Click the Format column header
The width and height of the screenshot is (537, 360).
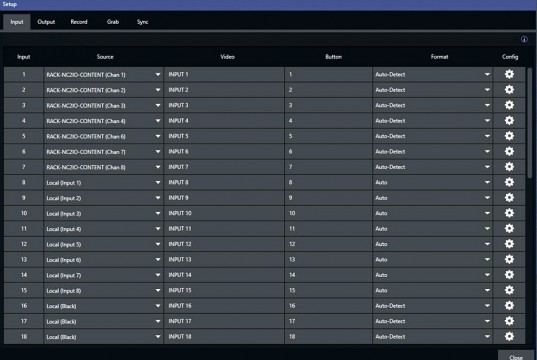coord(439,57)
